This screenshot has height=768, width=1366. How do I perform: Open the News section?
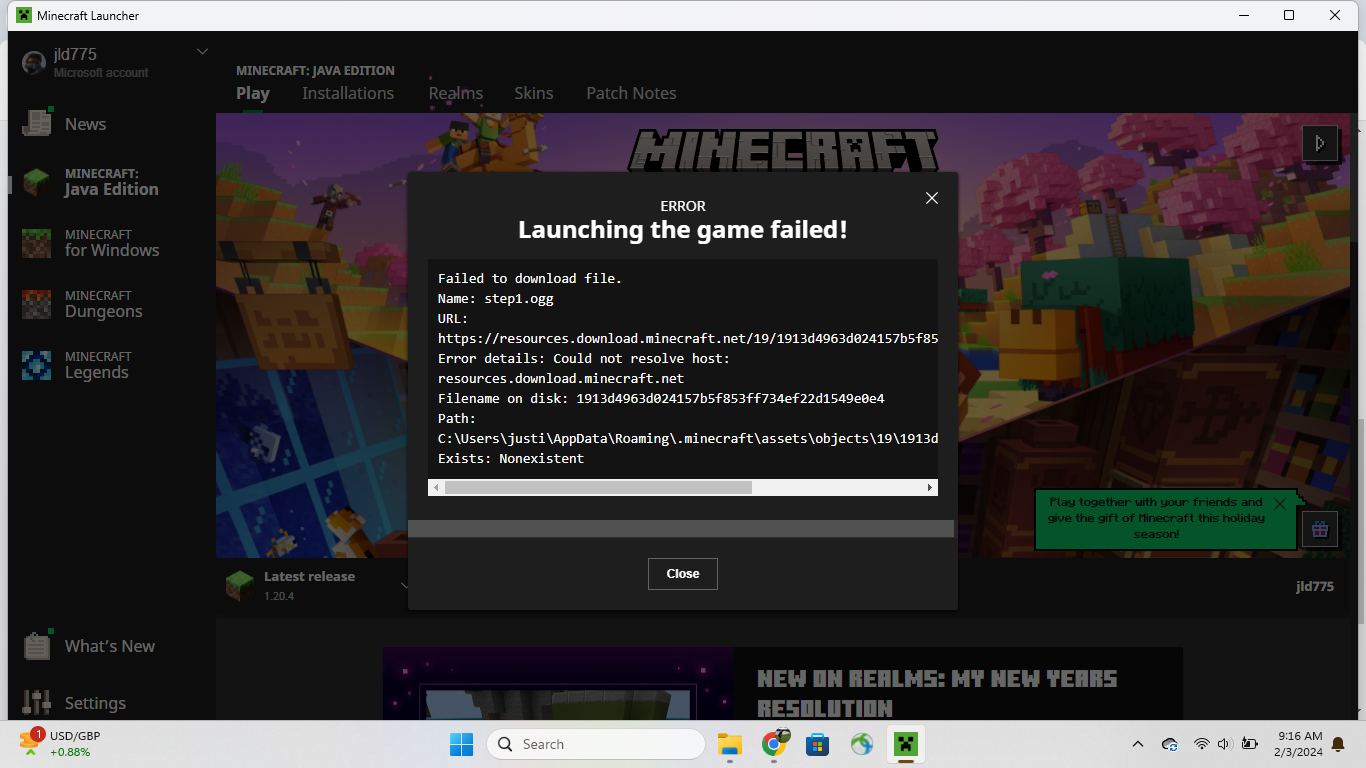click(x=85, y=124)
